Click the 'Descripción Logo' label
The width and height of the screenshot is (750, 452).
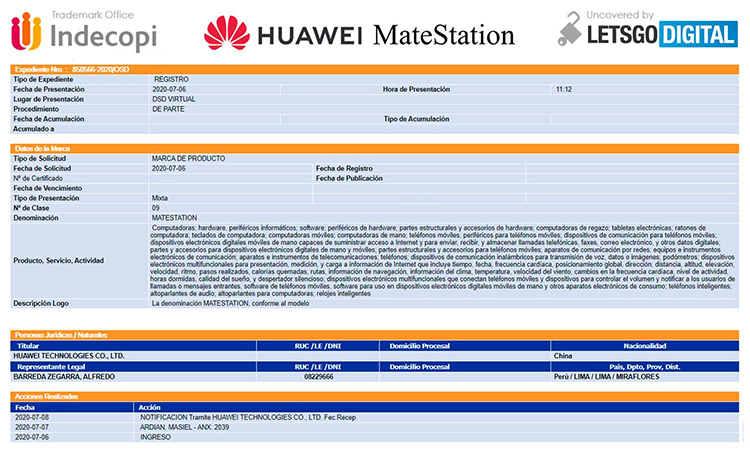point(41,303)
